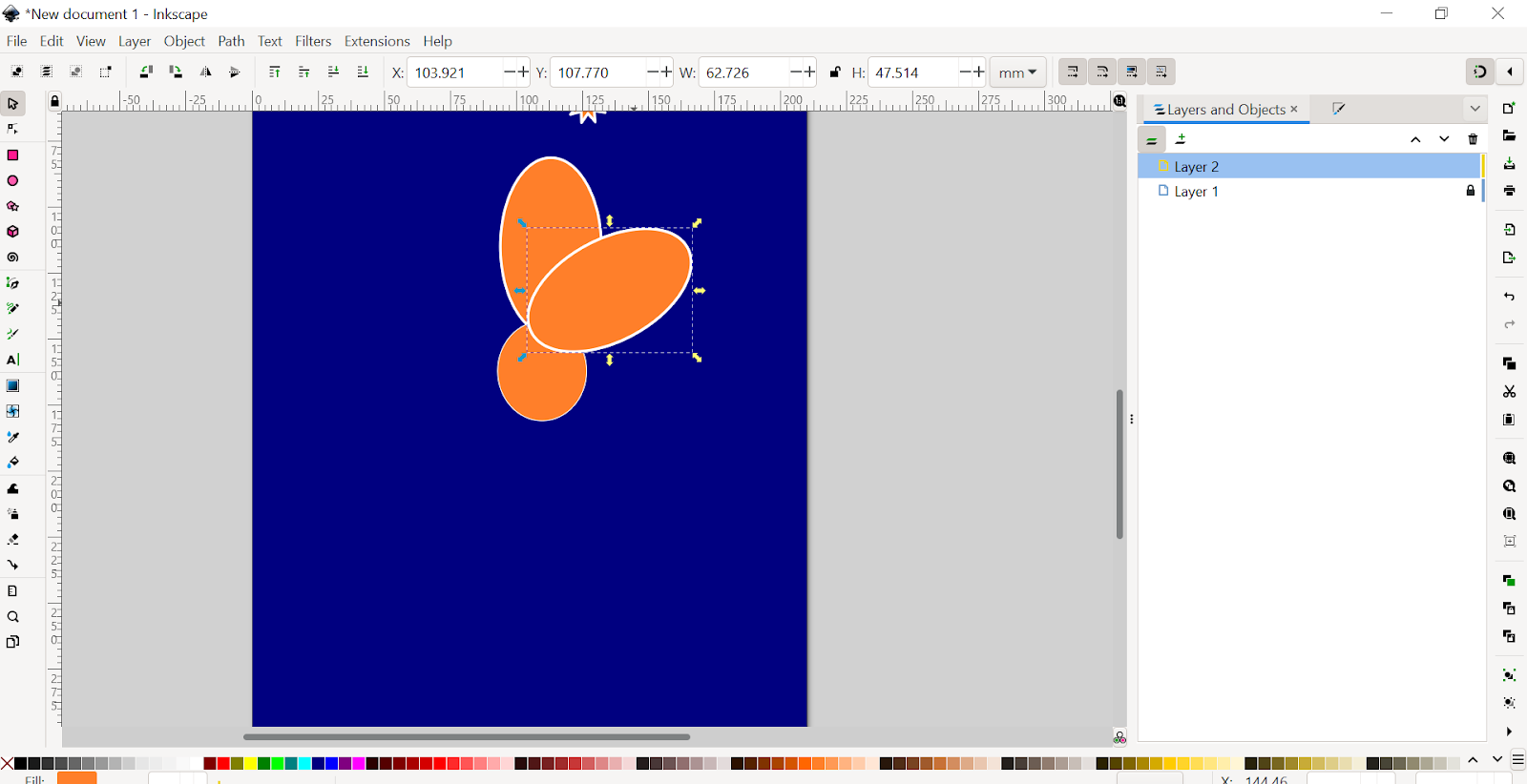Select the Pages tool
The height and width of the screenshot is (784, 1527).
click(12, 642)
